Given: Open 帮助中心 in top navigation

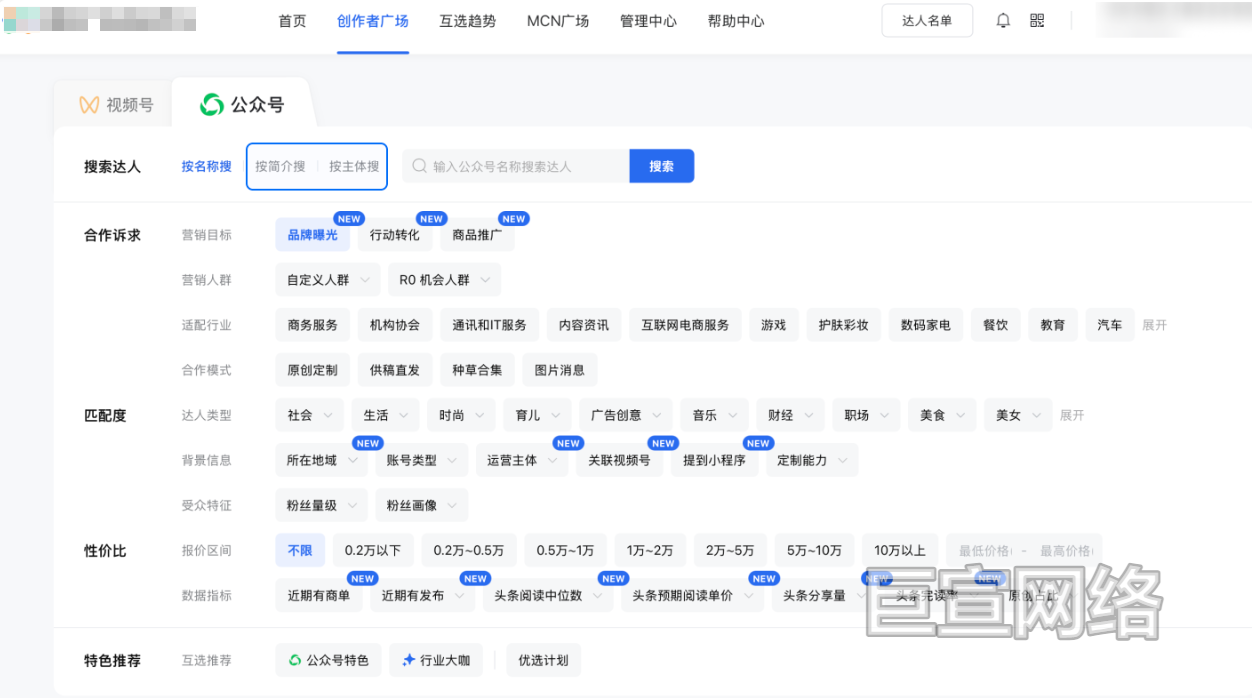Looking at the screenshot, I should pyautogui.click(x=736, y=21).
